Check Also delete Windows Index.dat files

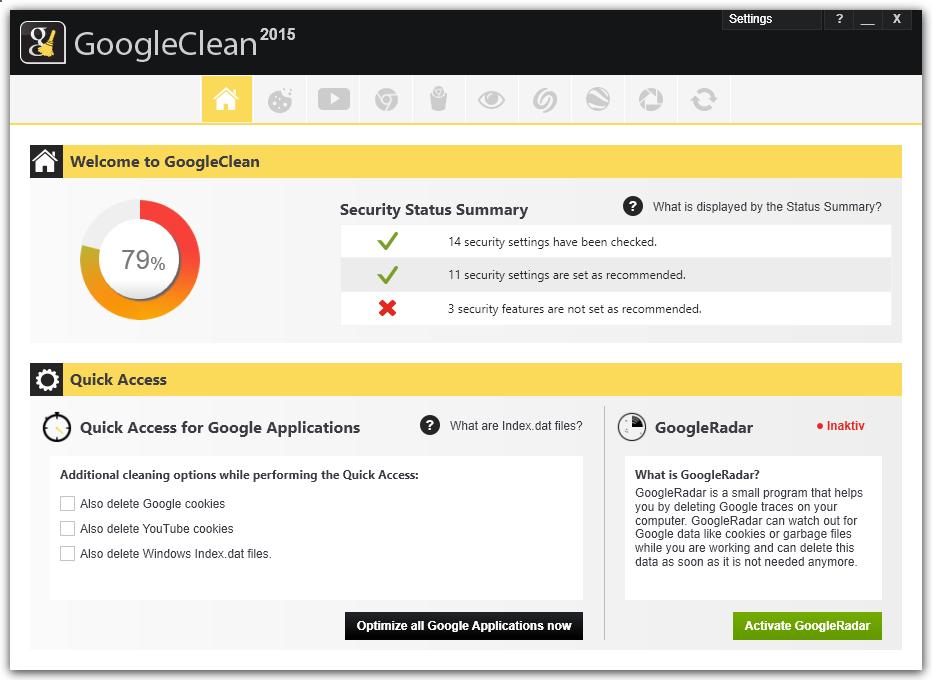[x=67, y=553]
